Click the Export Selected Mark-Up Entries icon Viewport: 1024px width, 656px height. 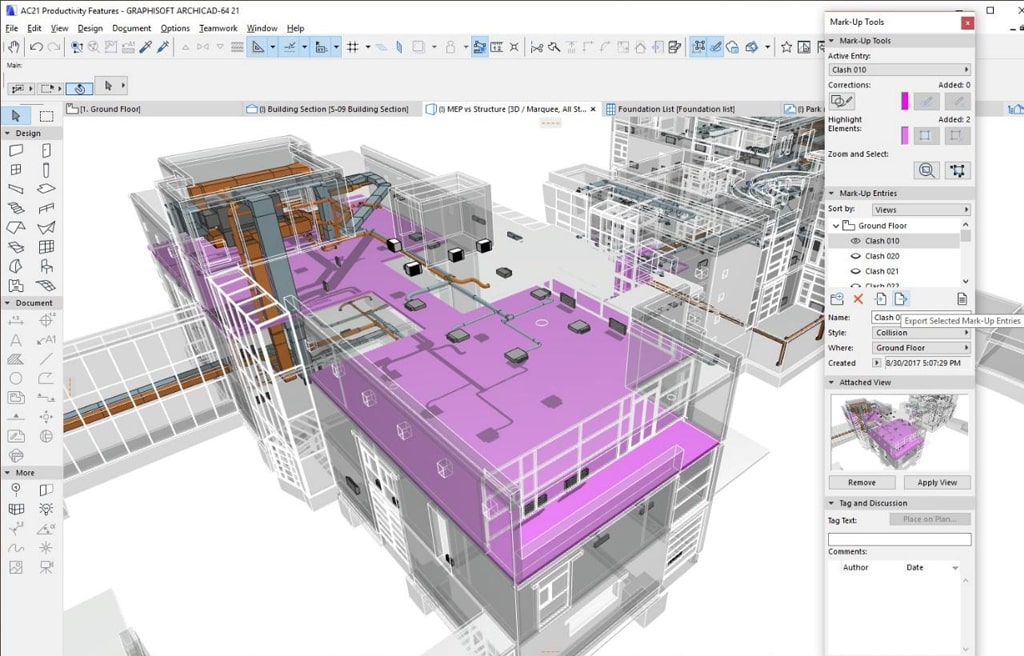tap(901, 299)
